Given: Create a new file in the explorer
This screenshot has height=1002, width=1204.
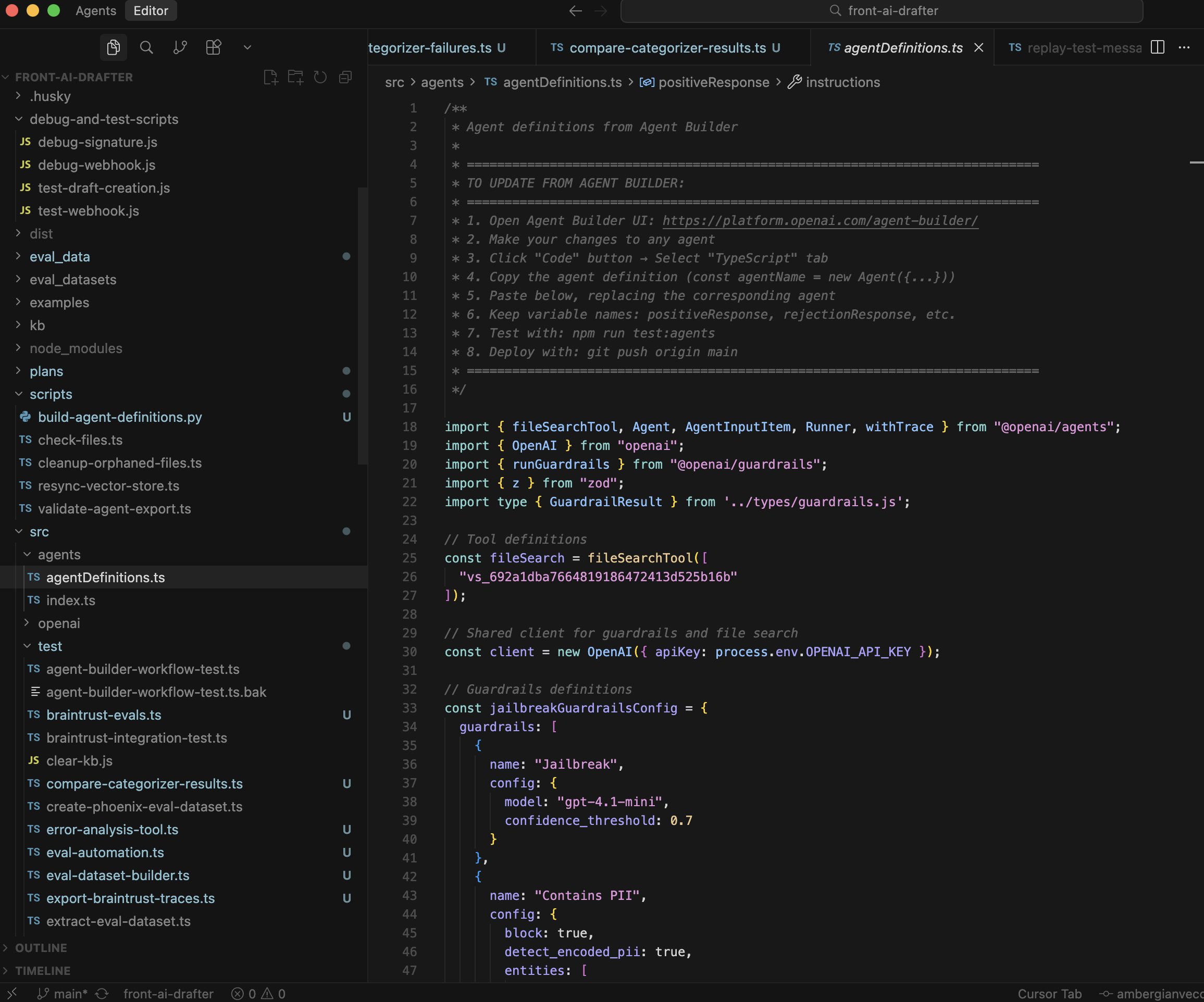Looking at the screenshot, I should tap(270, 76).
